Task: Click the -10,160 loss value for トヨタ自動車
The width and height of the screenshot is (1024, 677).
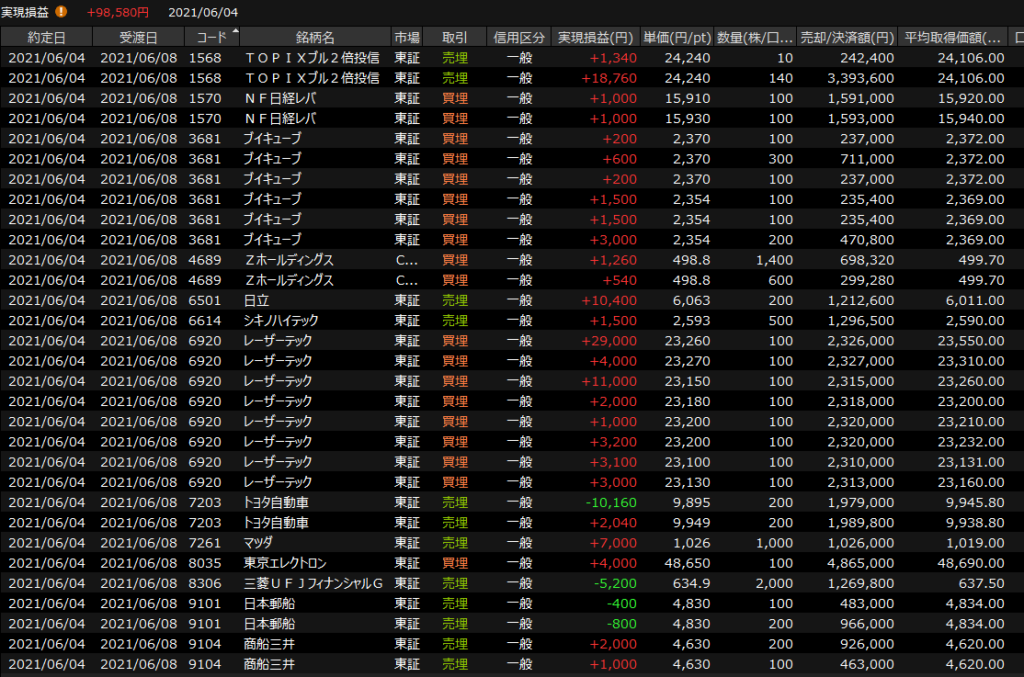Action: (x=609, y=502)
